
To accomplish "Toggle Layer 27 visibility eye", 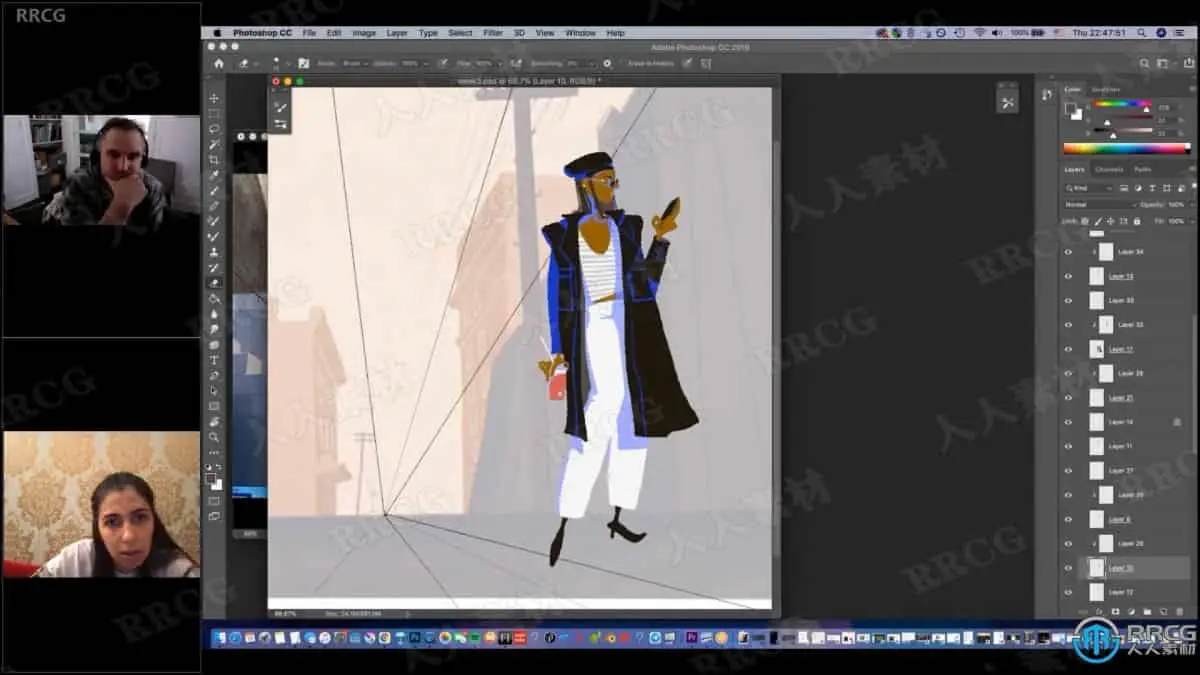I will click(1068, 470).
